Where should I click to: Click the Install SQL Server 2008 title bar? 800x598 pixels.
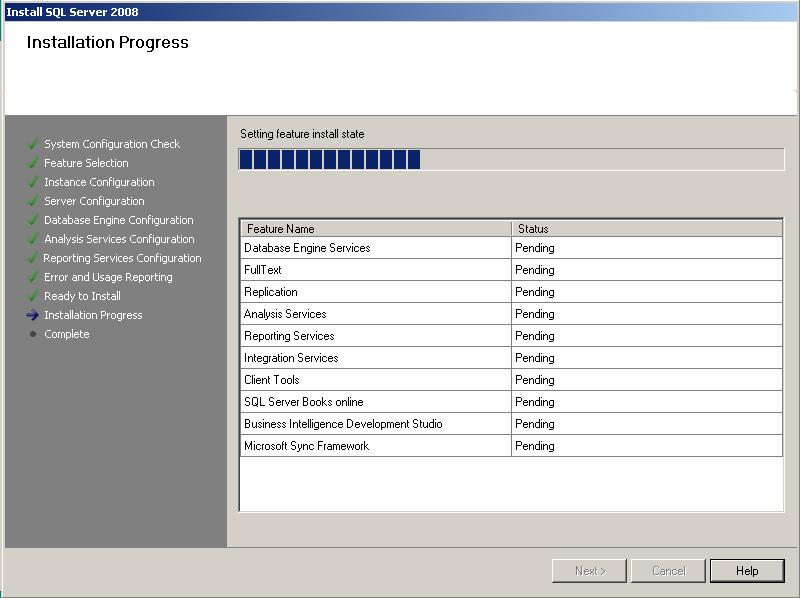pyautogui.click(x=400, y=12)
